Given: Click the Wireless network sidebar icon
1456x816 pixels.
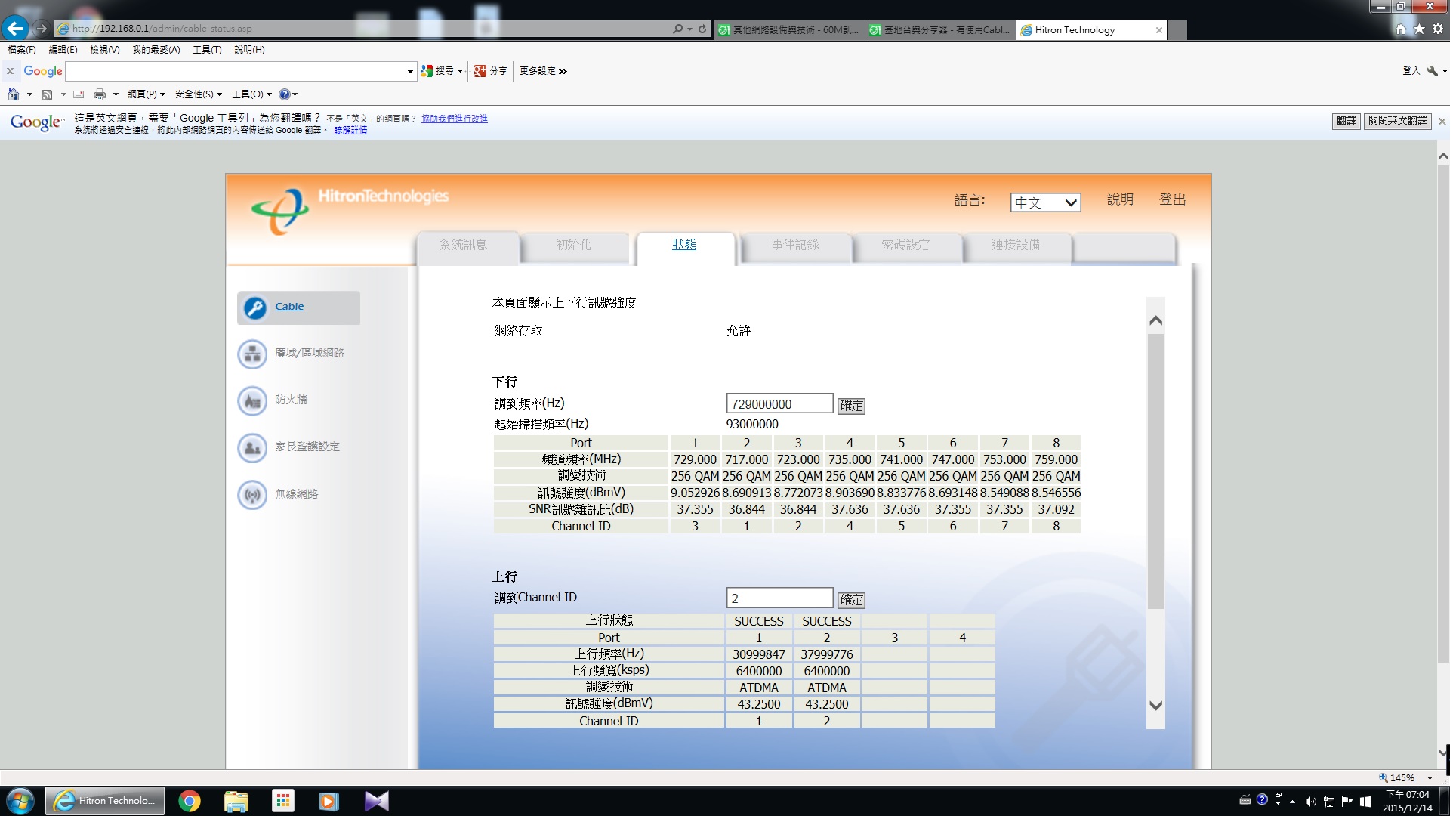Looking at the screenshot, I should coord(252,495).
